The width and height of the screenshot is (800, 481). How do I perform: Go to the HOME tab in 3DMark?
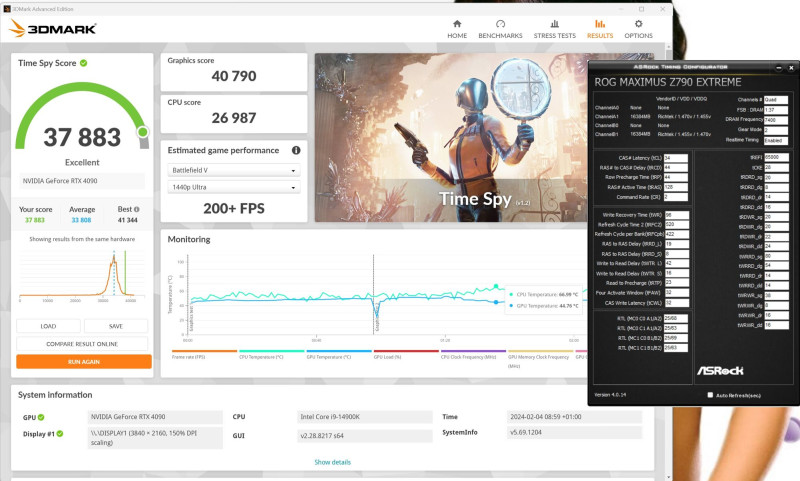click(457, 30)
